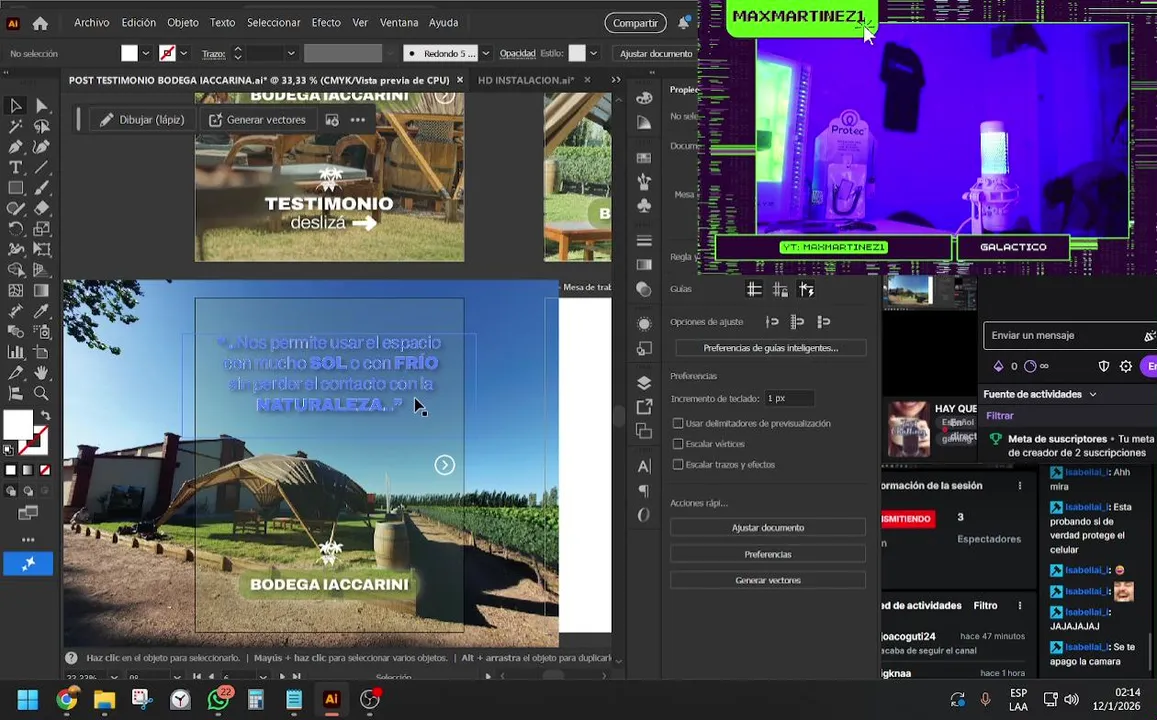Click Dibujar (lápiz) in contextual bar
This screenshot has height=720, width=1157.
(x=142, y=120)
